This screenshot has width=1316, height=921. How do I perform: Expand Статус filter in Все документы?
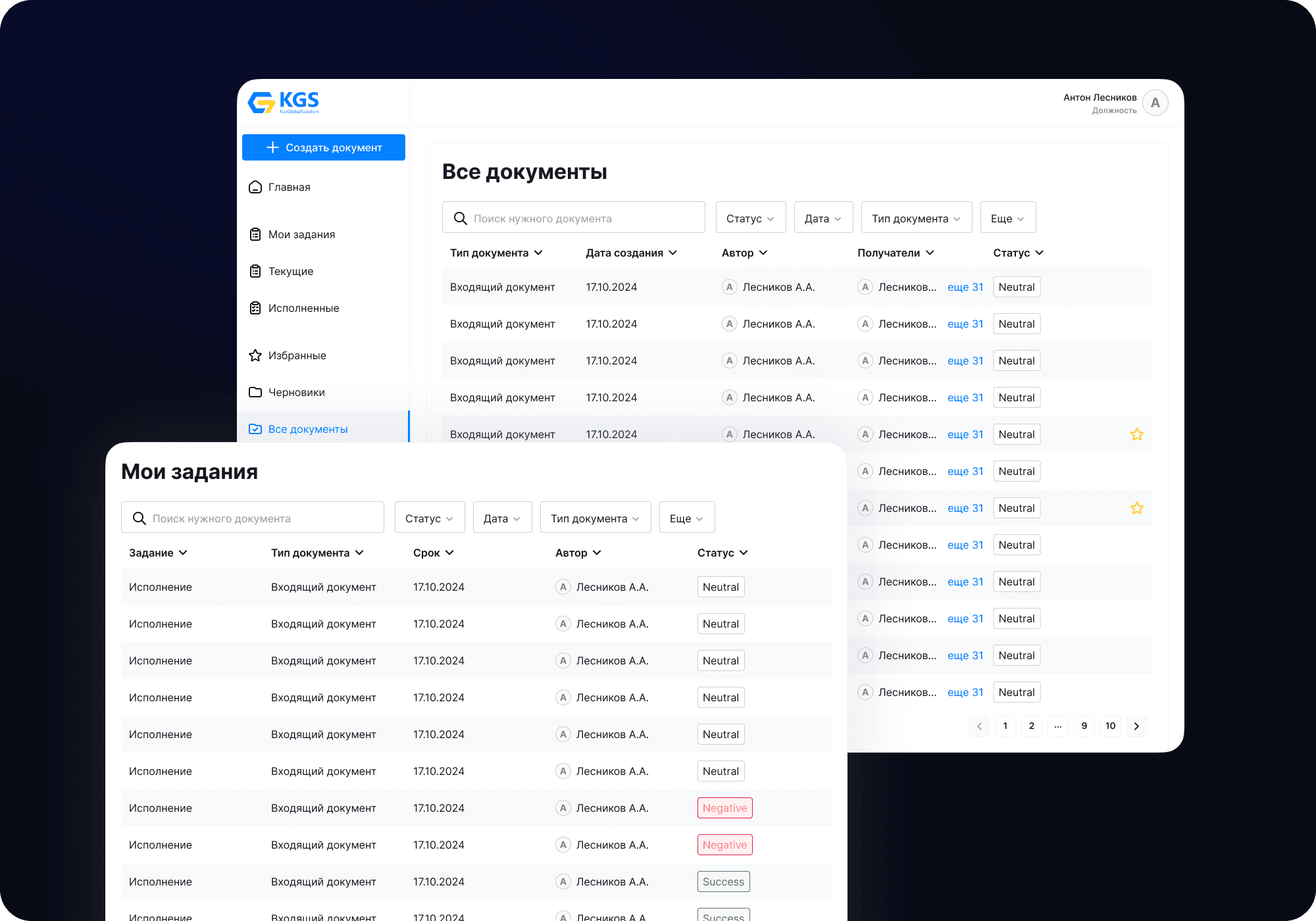[750, 218]
